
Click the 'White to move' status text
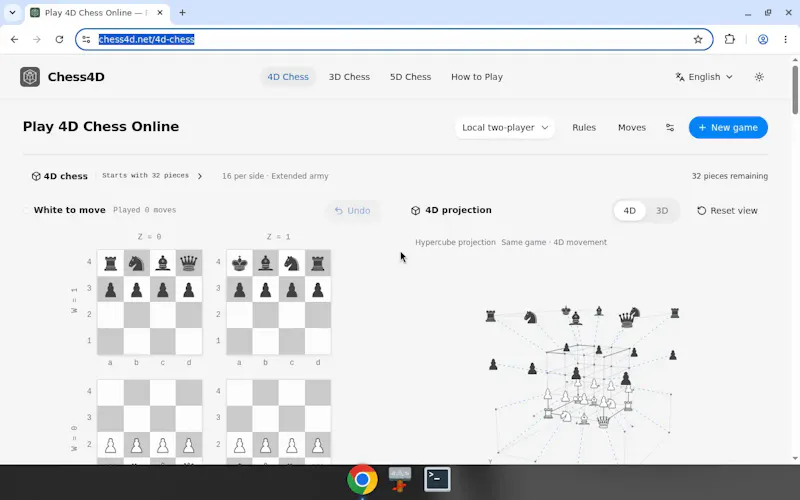coord(69,210)
